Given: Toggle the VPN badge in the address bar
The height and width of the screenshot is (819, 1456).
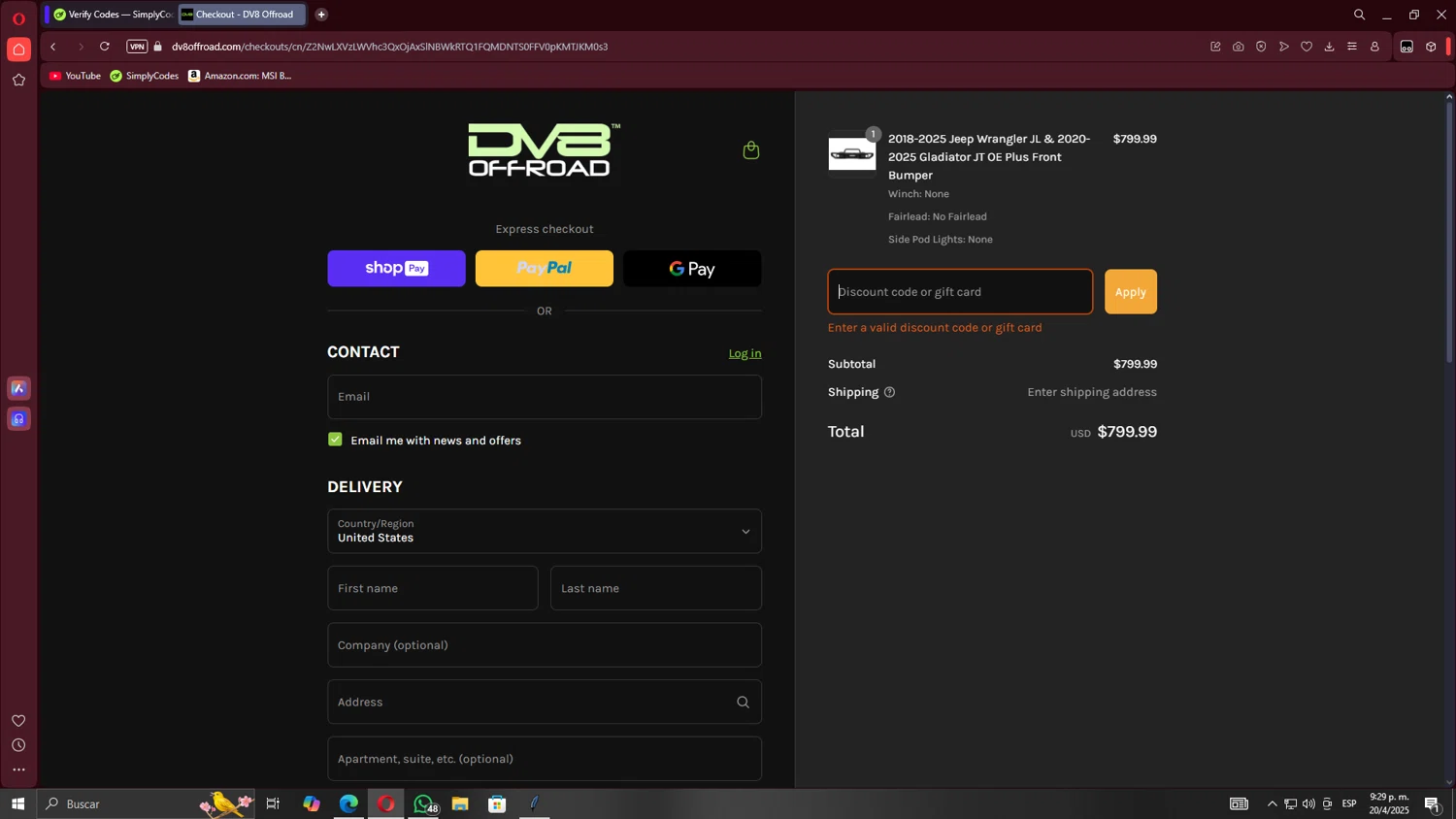Looking at the screenshot, I should 137,47.
